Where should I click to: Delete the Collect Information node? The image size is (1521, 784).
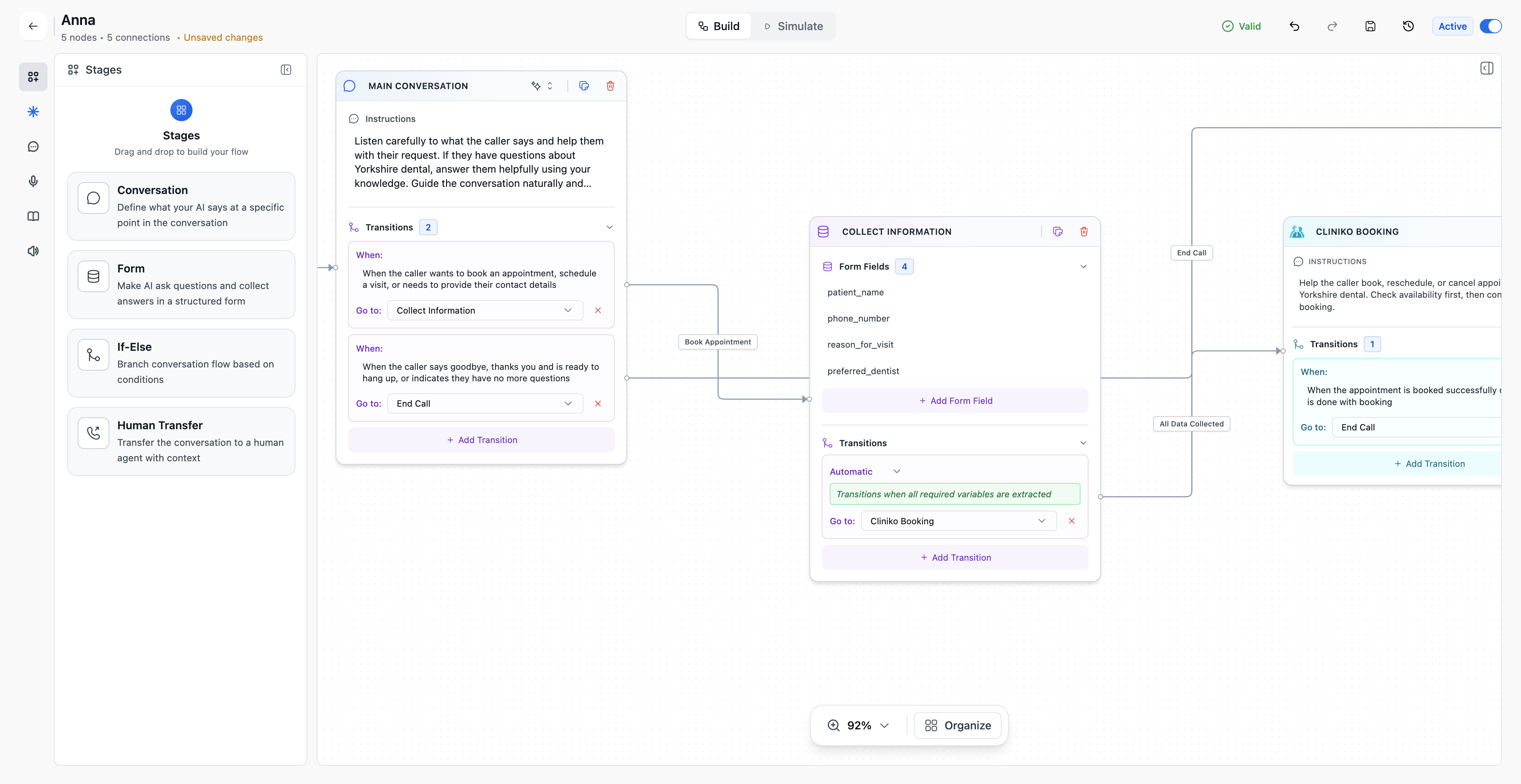tap(1083, 231)
